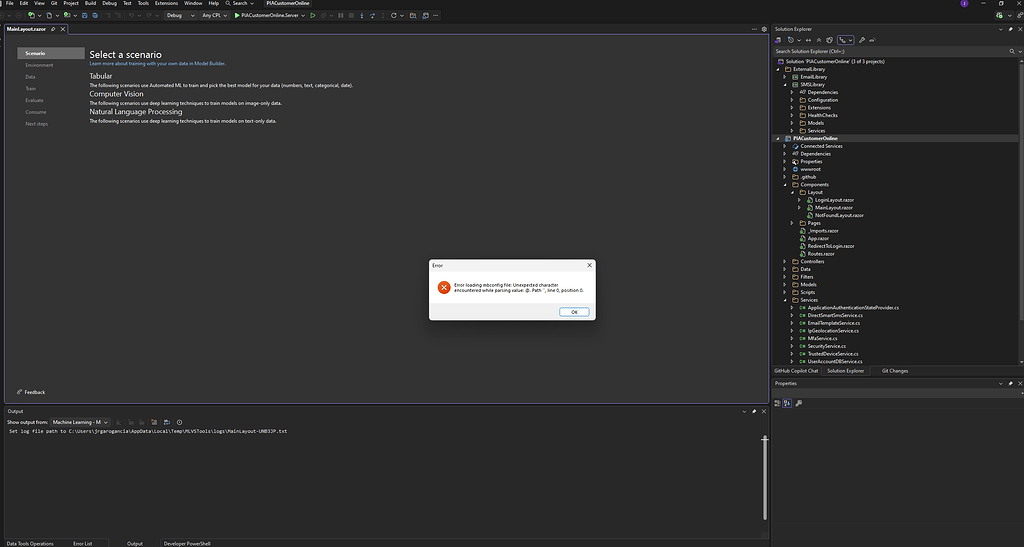Open the 'Show output from' dropdown

[80, 422]
